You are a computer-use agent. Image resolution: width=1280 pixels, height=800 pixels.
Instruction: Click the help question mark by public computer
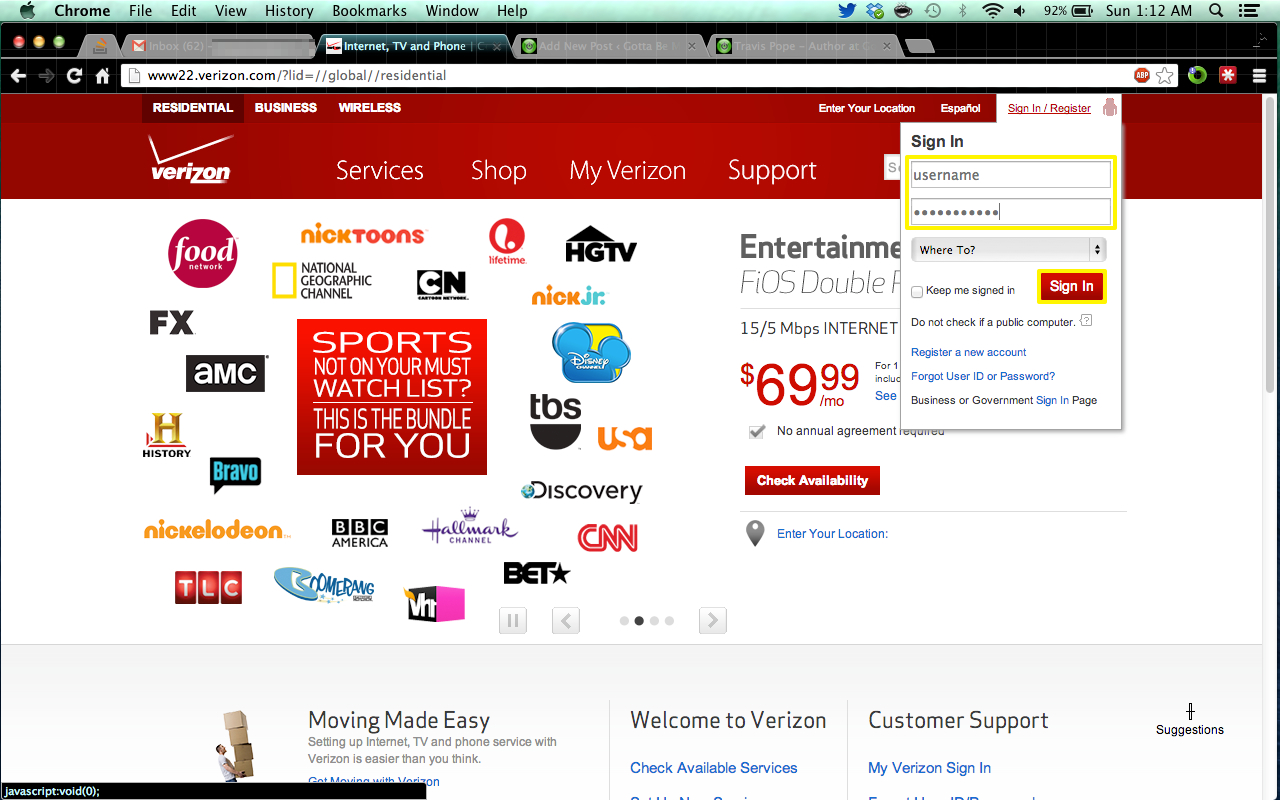click(x=1086, y=321)
